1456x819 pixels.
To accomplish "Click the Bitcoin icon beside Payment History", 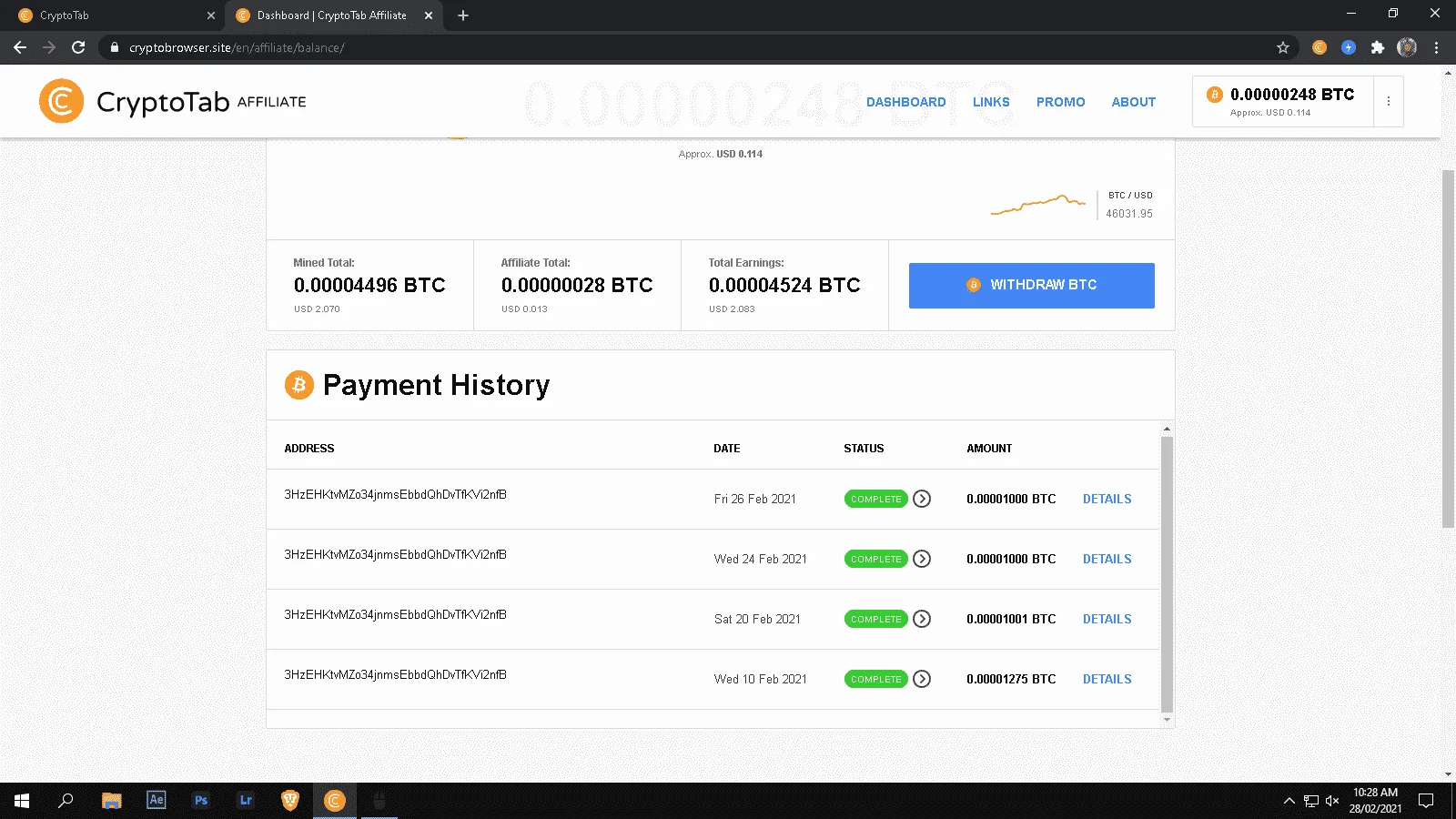I will coord(299,385).
